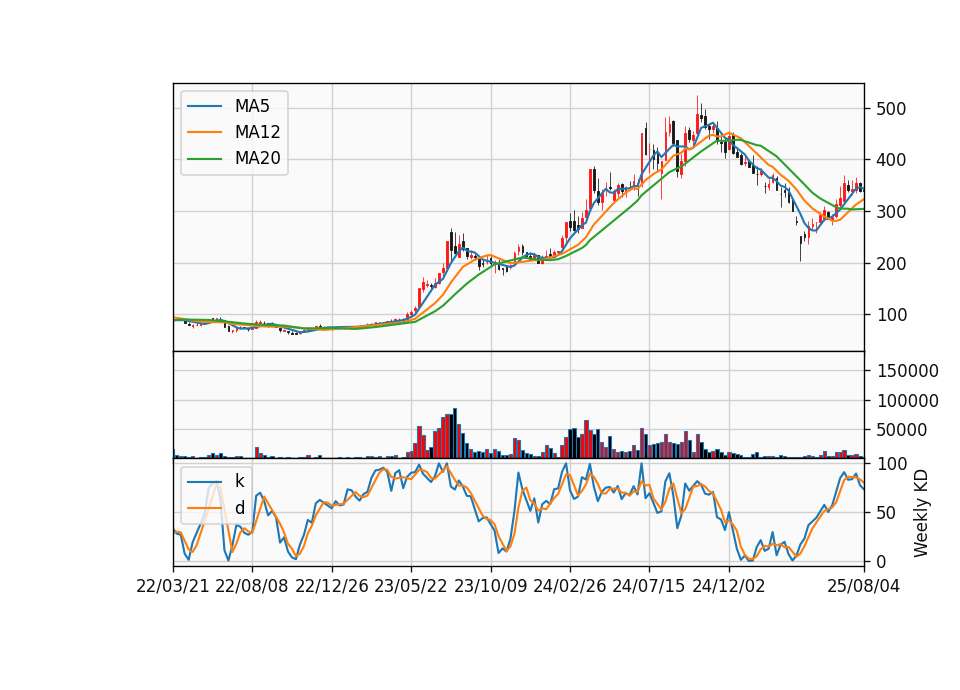
Task: Click the 24/02/26 date tick label
Action: coord(569,586)
